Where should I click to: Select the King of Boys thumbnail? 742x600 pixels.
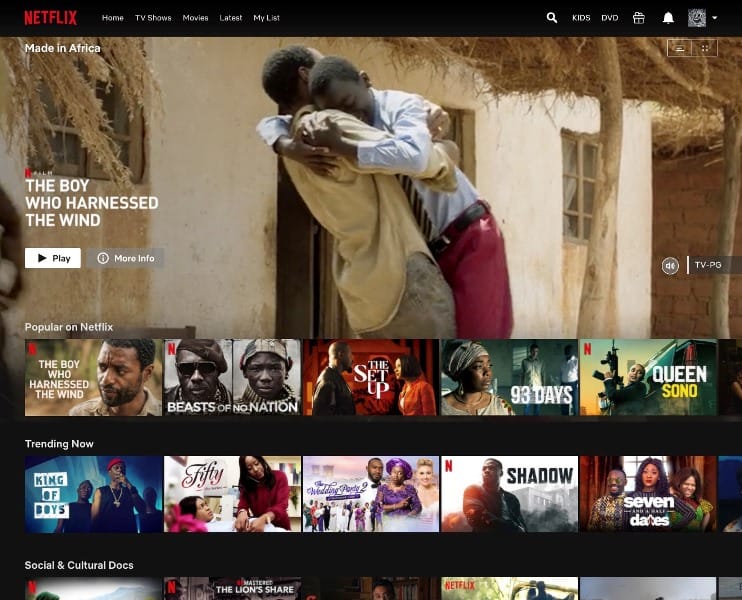(x=93, y=494)
